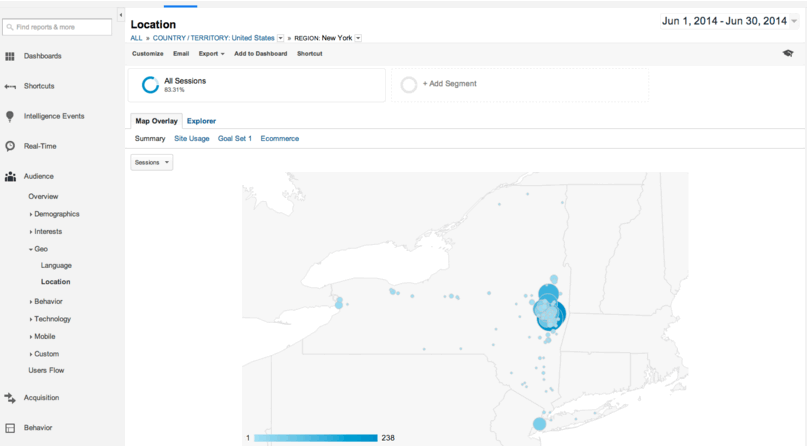Collapse the sidebar with the arrow handle
The width and height of the screenshot is (807, 446).
(120, 15)
